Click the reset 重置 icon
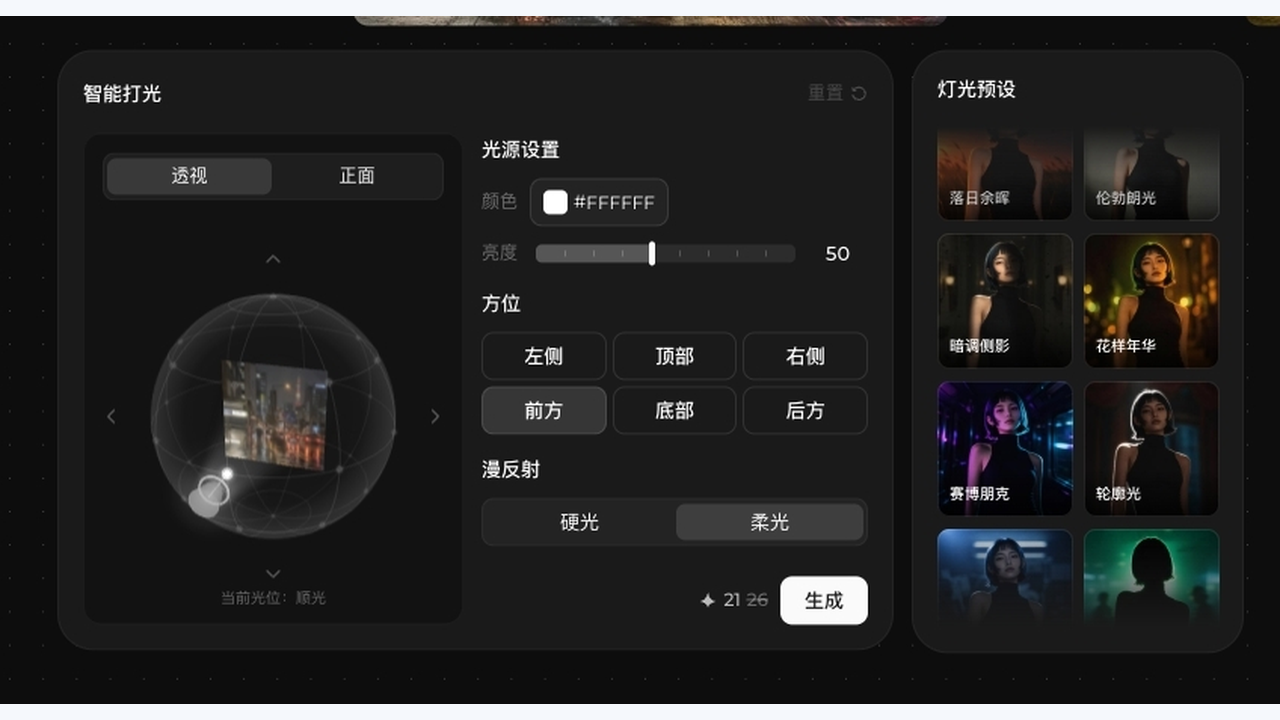The height and width of the screenshot is (720, 1280). (859, 93)
